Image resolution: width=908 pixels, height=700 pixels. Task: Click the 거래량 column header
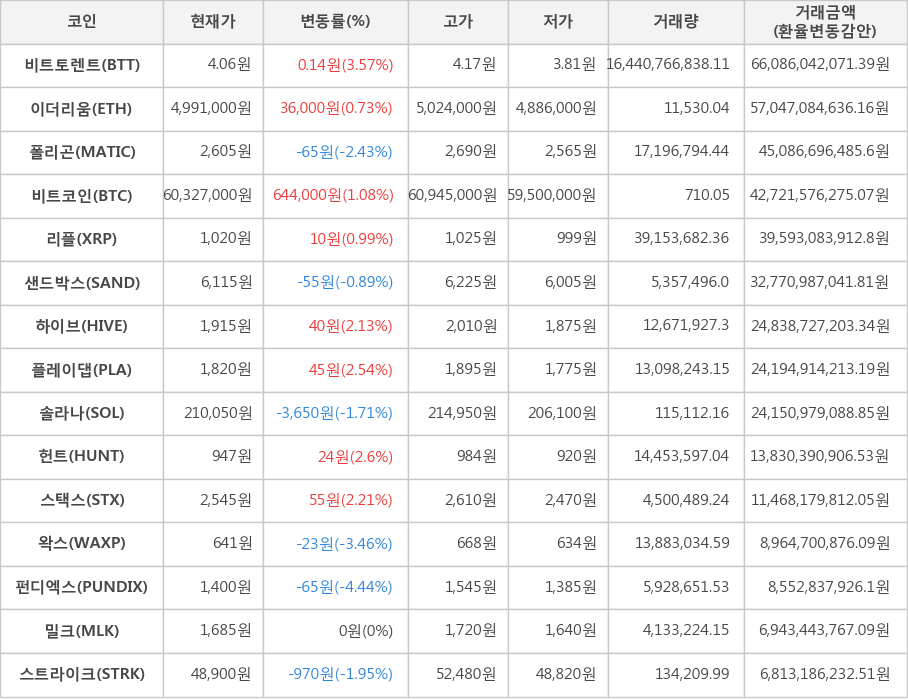(676, 22)
